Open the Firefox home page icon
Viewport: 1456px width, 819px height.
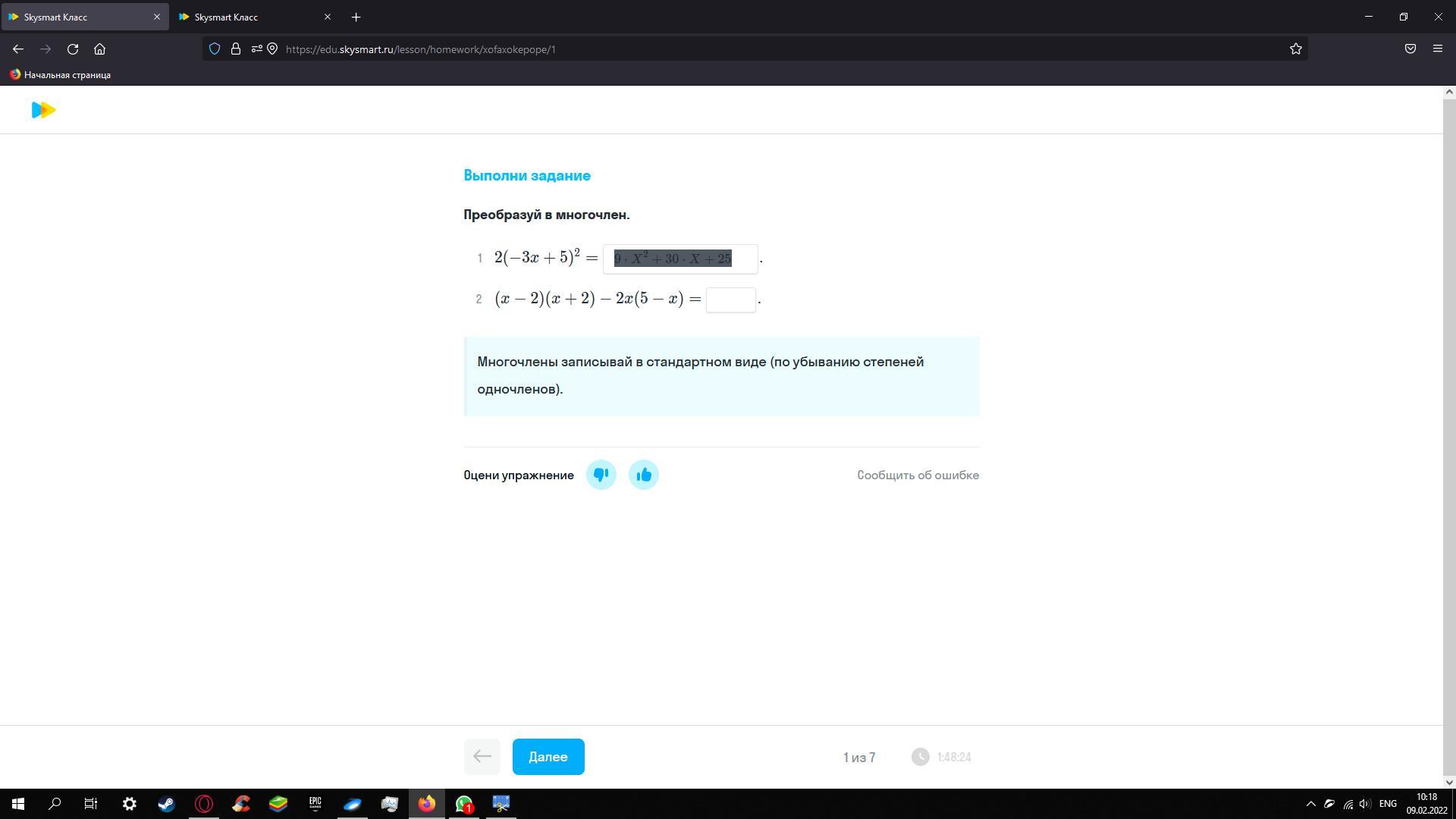pyautogui.click(x=99, y=49)
